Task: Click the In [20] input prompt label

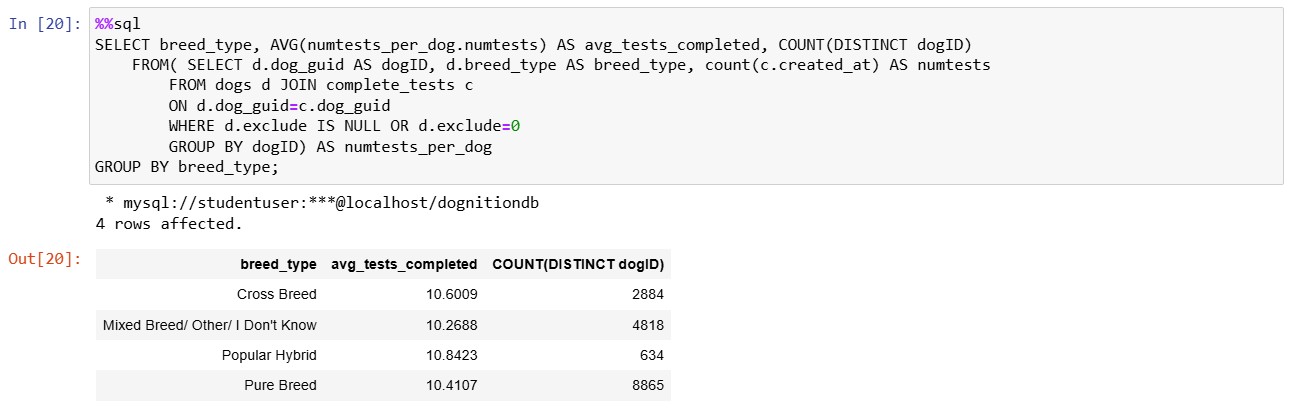Action: (42, 24)
